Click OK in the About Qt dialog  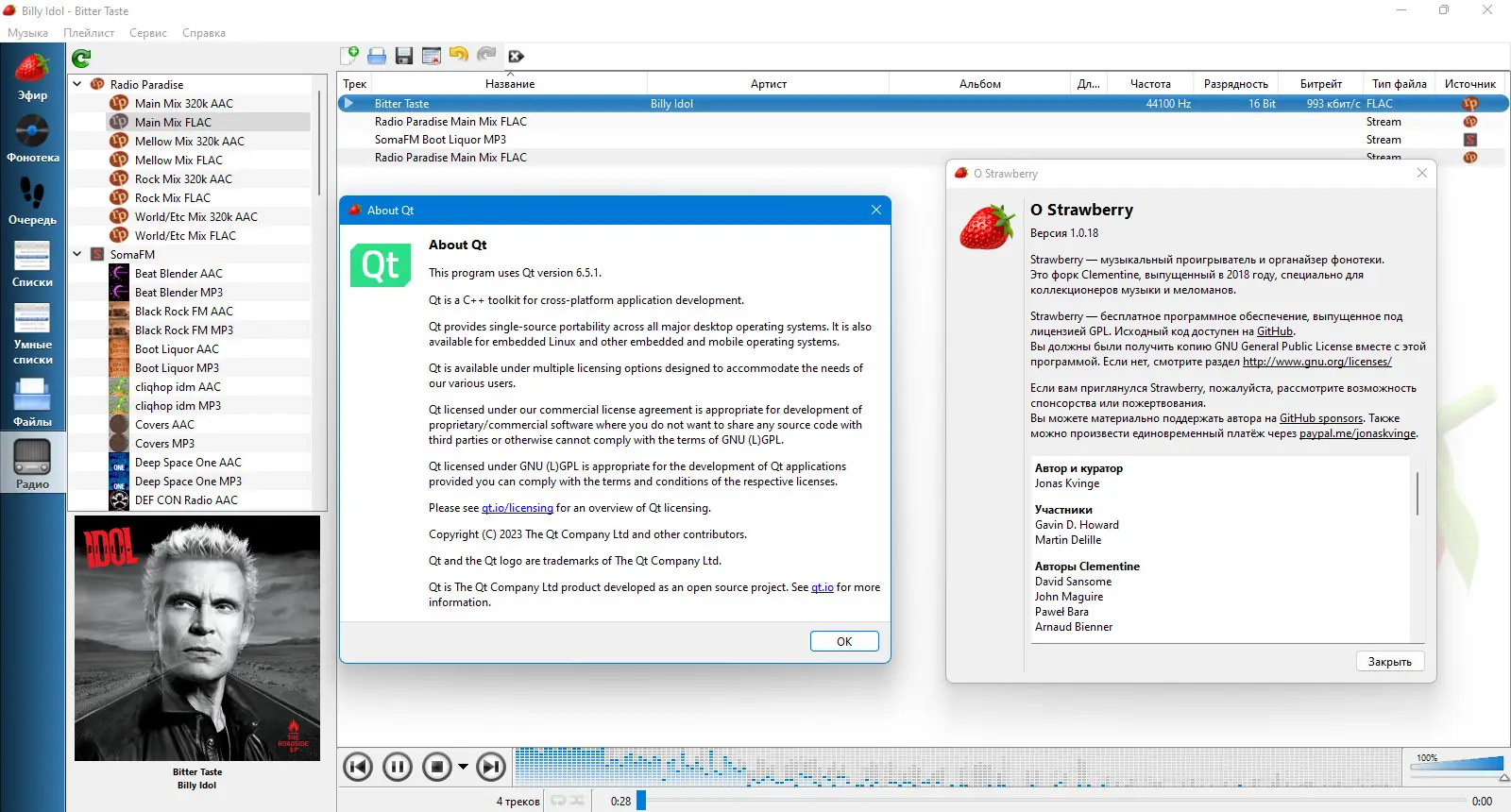coord(844,641)
